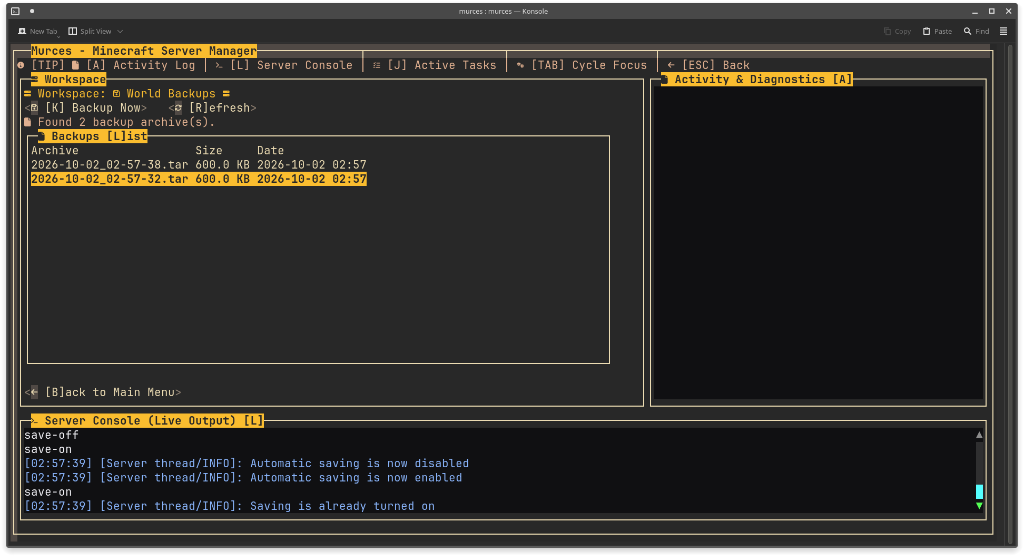Select highlighted backup 2026-10-02_02-57-32.tar

point(199,179)
